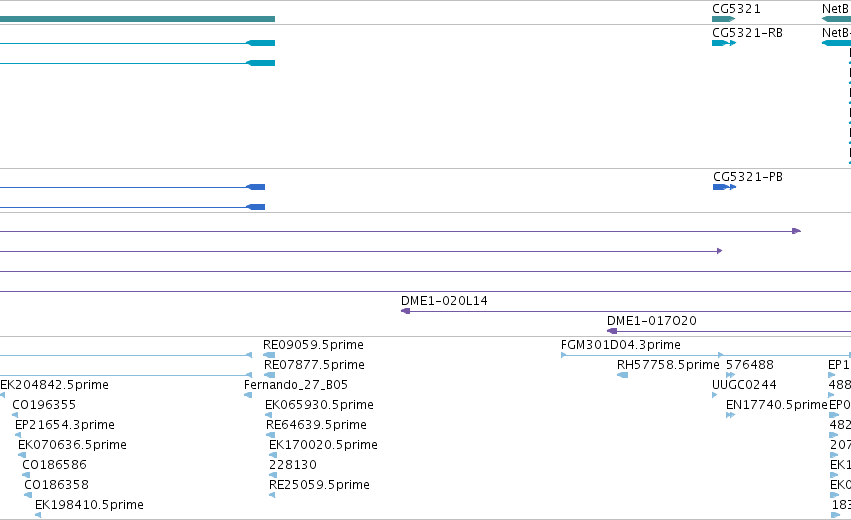851x520 pixels.
Task: Select the CG5321 gene arrow glyph
Action: tap(723, 19)
